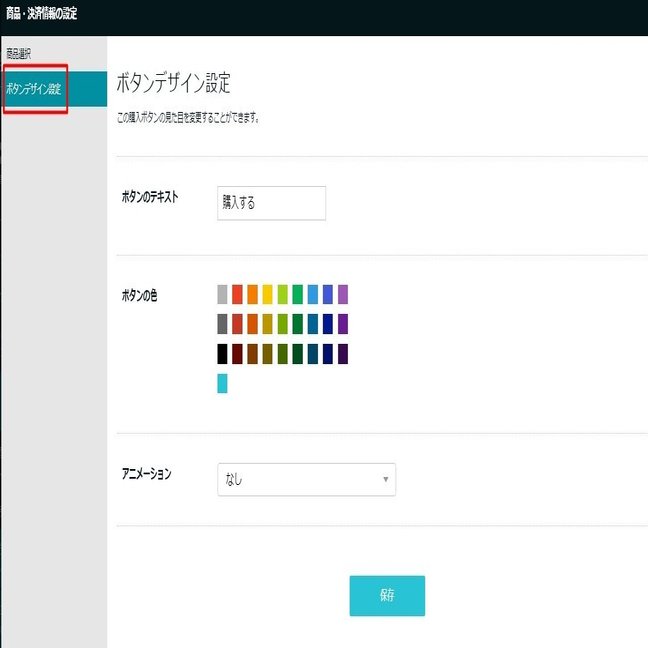The image size is (648, 648).
Task: Pick the medium red swatch in second row
Action: click(x=237, y=324)
